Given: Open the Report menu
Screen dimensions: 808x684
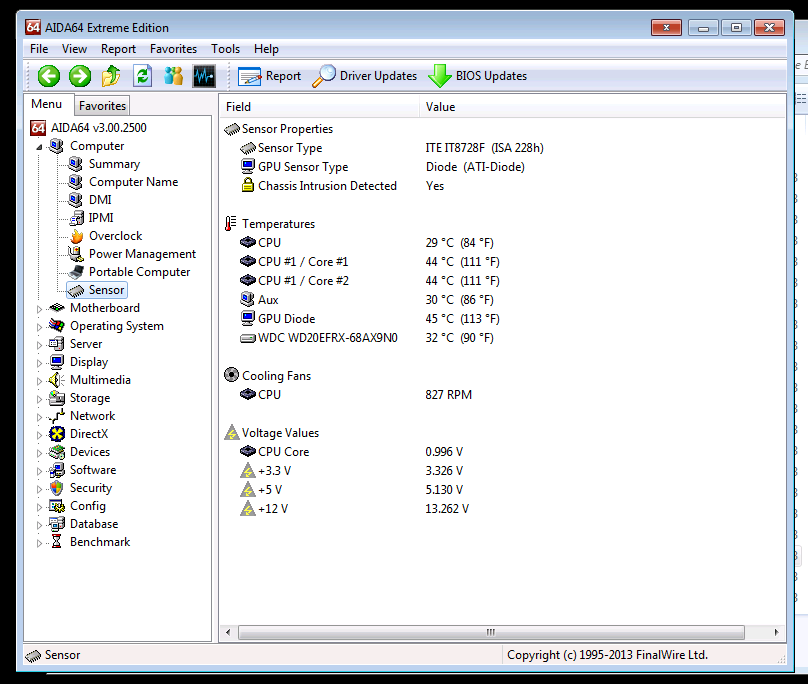Looking at the screenshot, I should (119, 49).
